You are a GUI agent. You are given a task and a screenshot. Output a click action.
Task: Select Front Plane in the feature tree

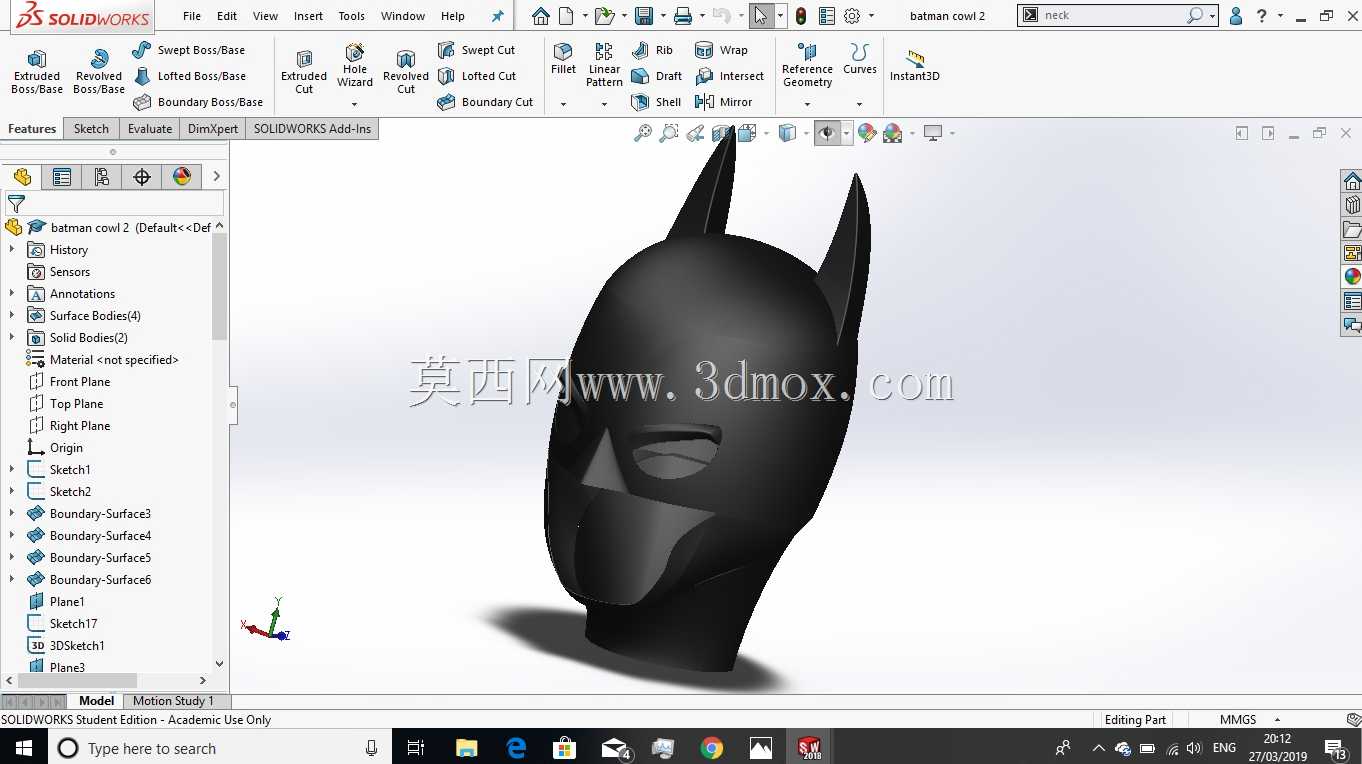tap(80, 382)
